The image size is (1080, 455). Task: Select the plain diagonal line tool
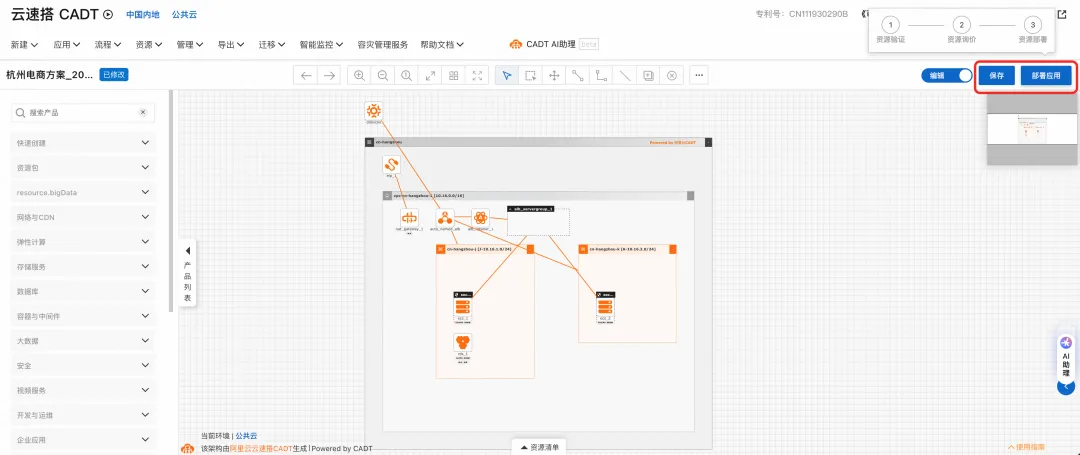625,76
